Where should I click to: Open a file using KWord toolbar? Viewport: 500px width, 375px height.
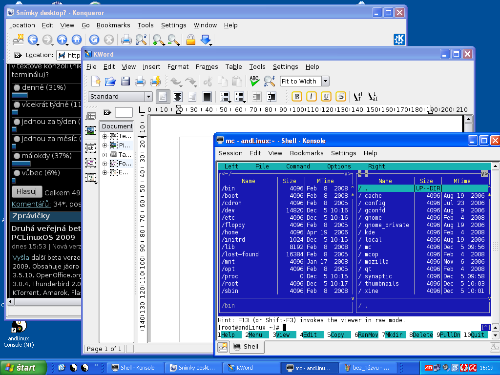click(110, 81)
